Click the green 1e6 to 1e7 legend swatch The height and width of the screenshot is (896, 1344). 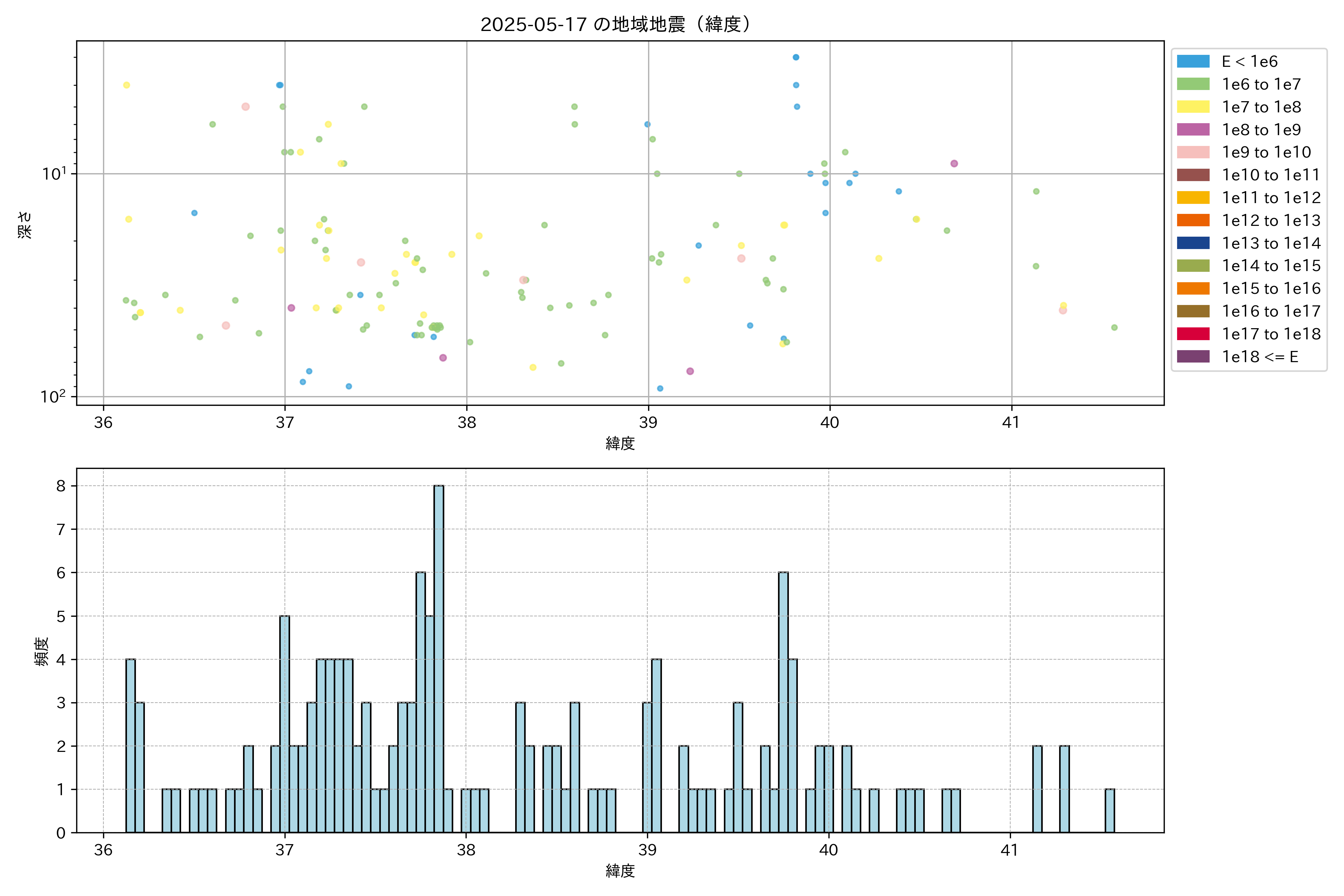1192,85
